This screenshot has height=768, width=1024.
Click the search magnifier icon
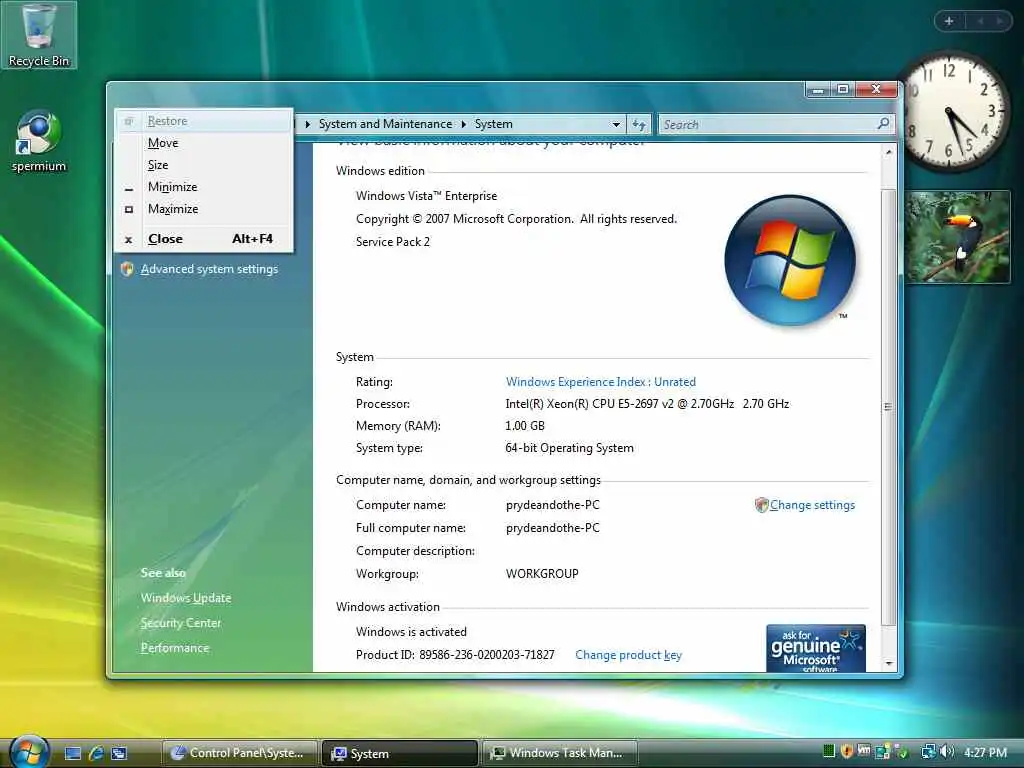pyautogui.click(x=883, y=123)
